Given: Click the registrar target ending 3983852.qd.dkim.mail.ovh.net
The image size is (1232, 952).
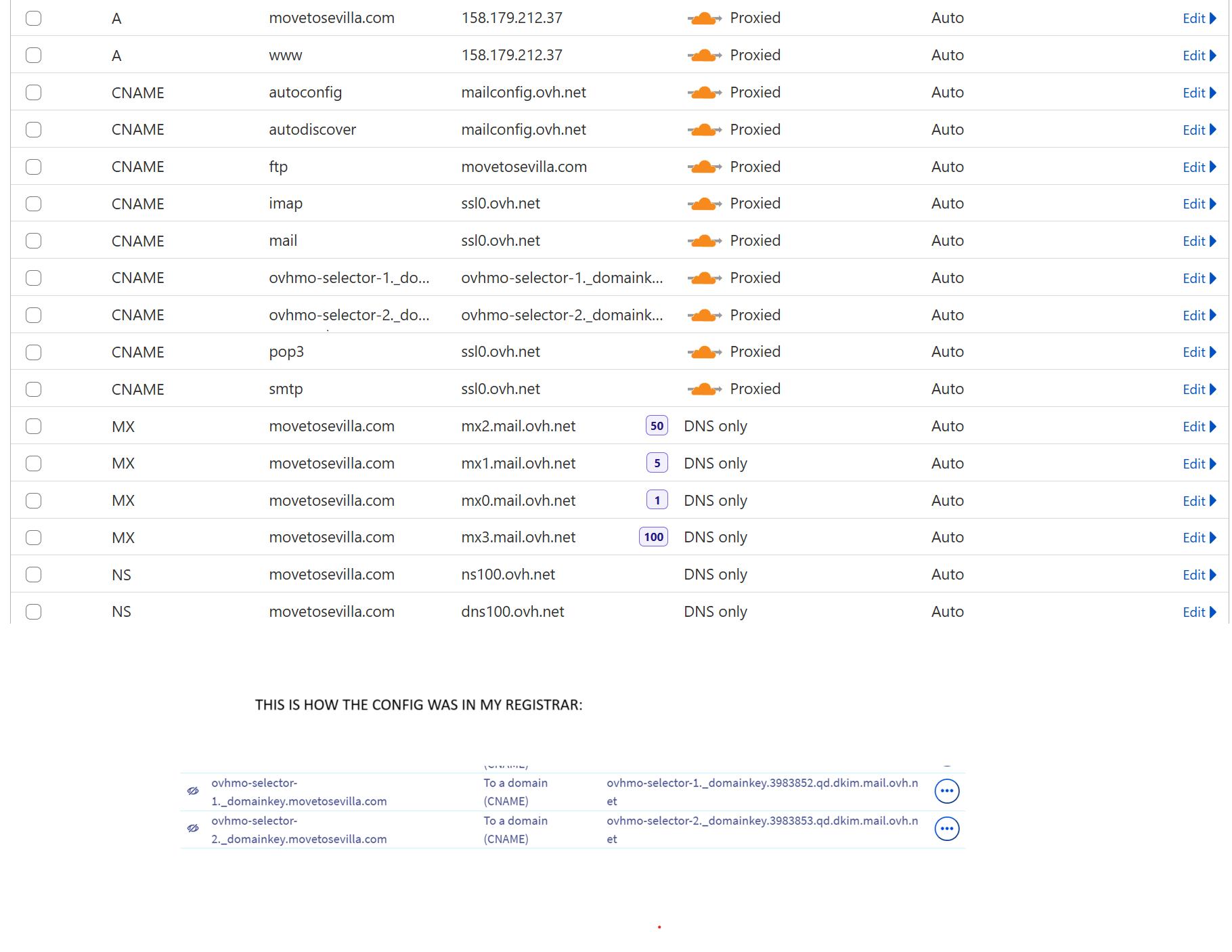Looking at the screenshot, I should point(762,792).
